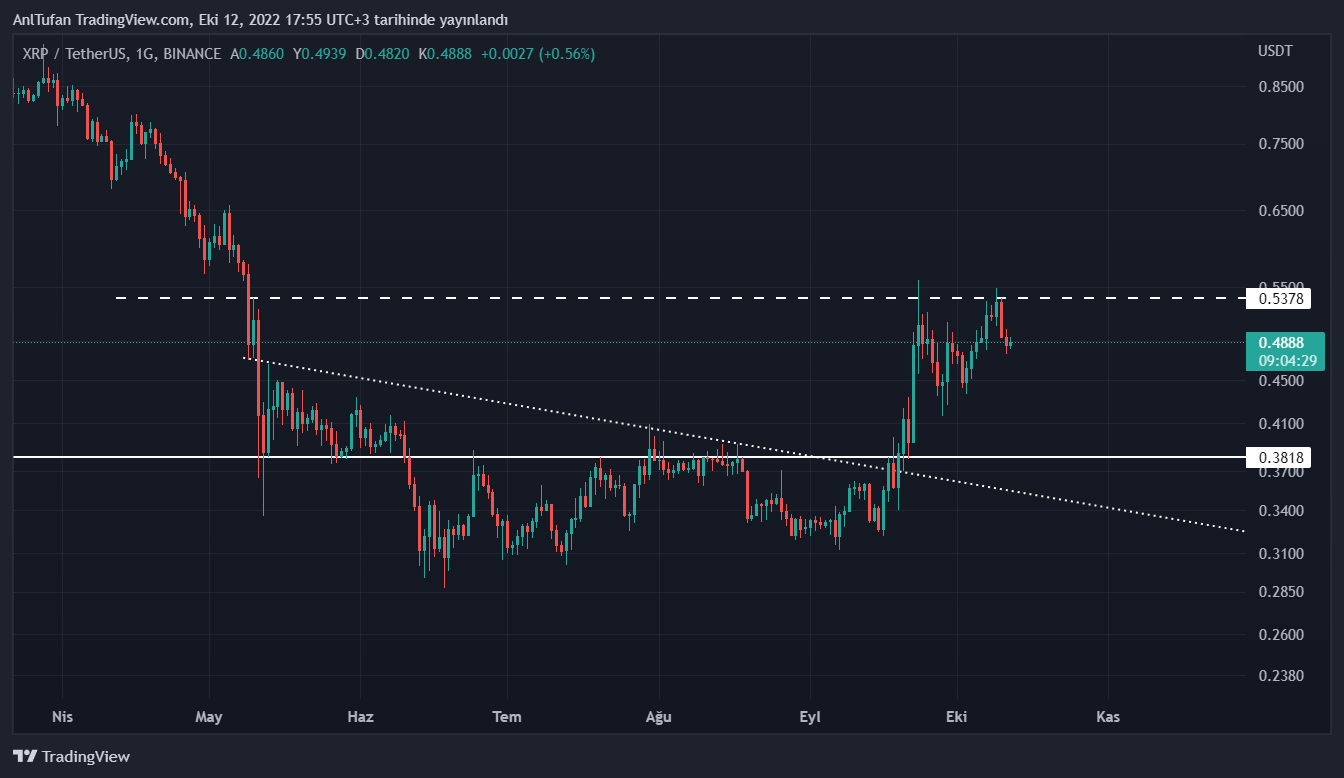
Task: Click the +0.0027 (+0.56%) change value
Action: (x=538, y=54)
